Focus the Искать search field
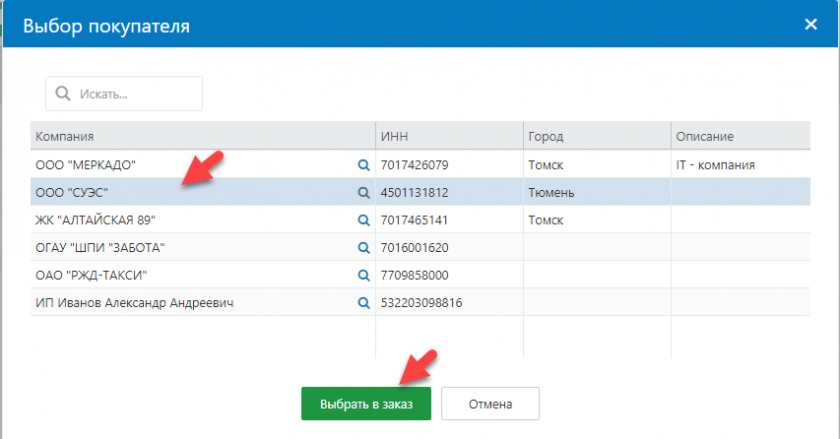The width and height of the screenshot is (840, 439). (135, 94)
